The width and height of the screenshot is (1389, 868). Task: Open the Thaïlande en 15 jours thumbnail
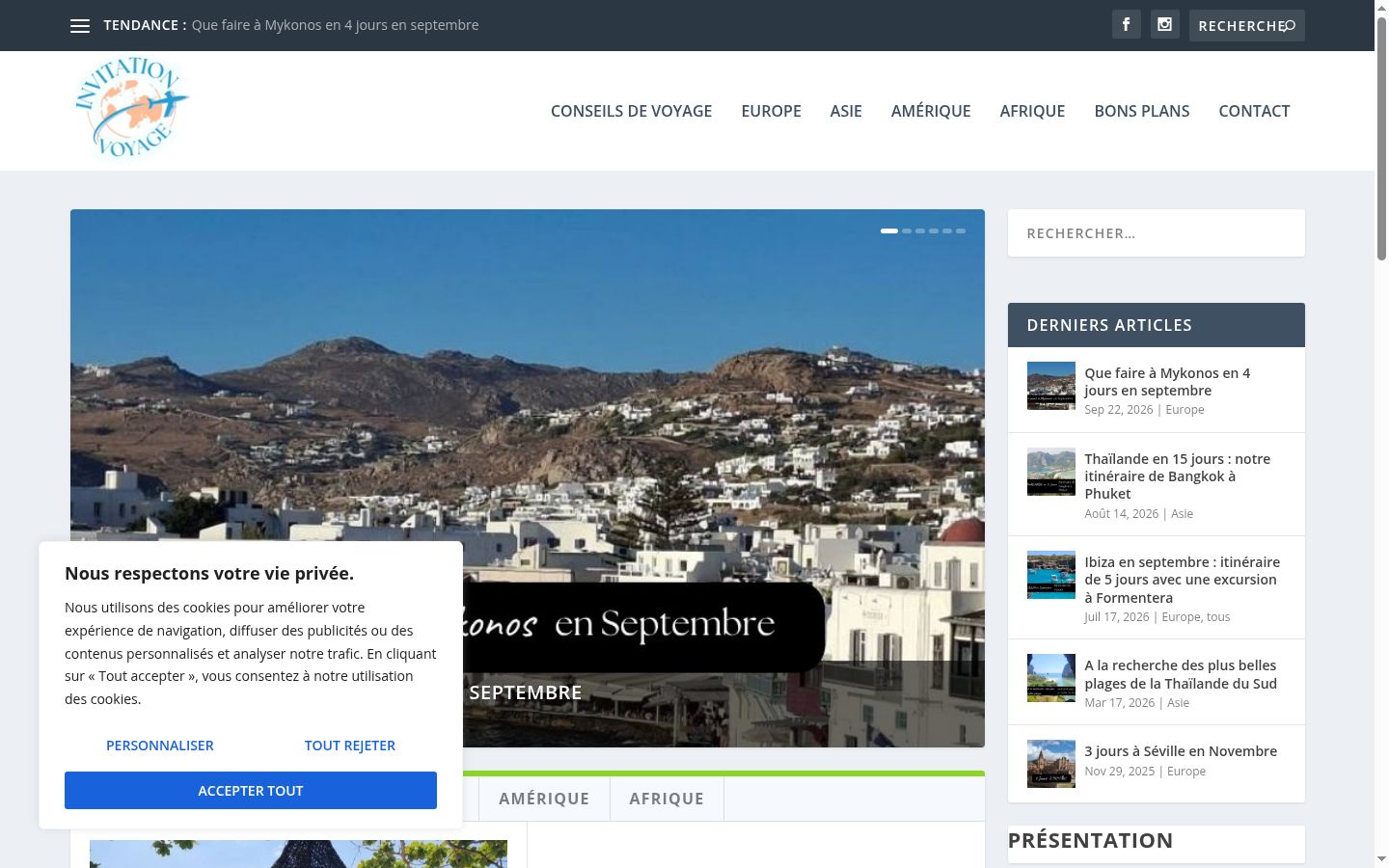(x=1051, y=472)
